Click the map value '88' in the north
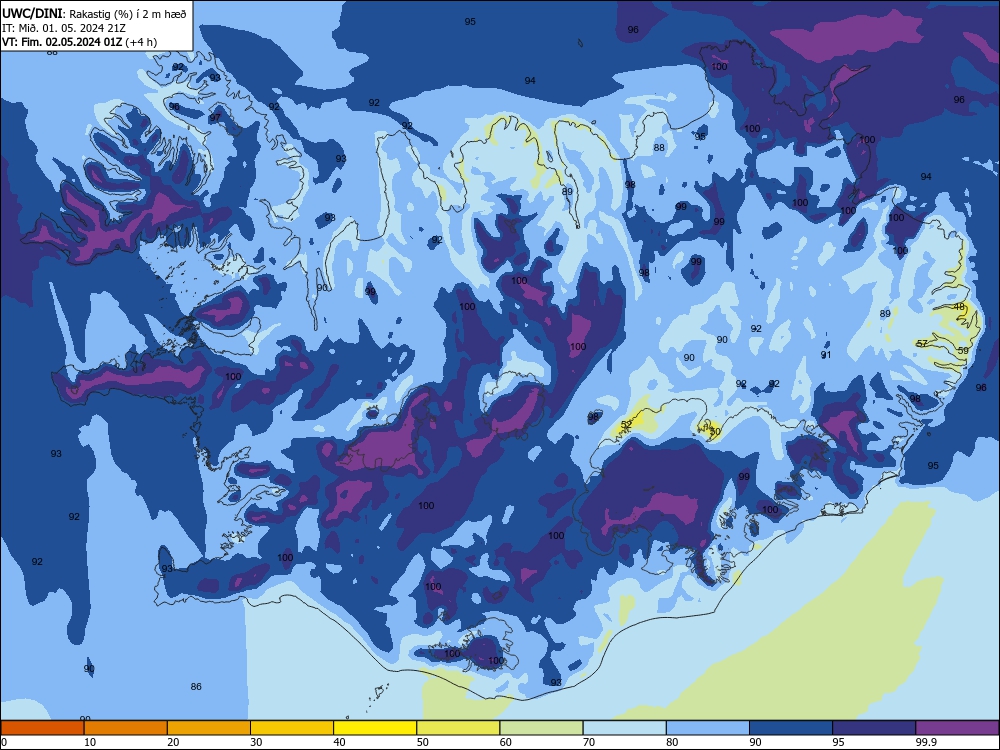This screenshot has height=750, width=1000. click(659, 147)
